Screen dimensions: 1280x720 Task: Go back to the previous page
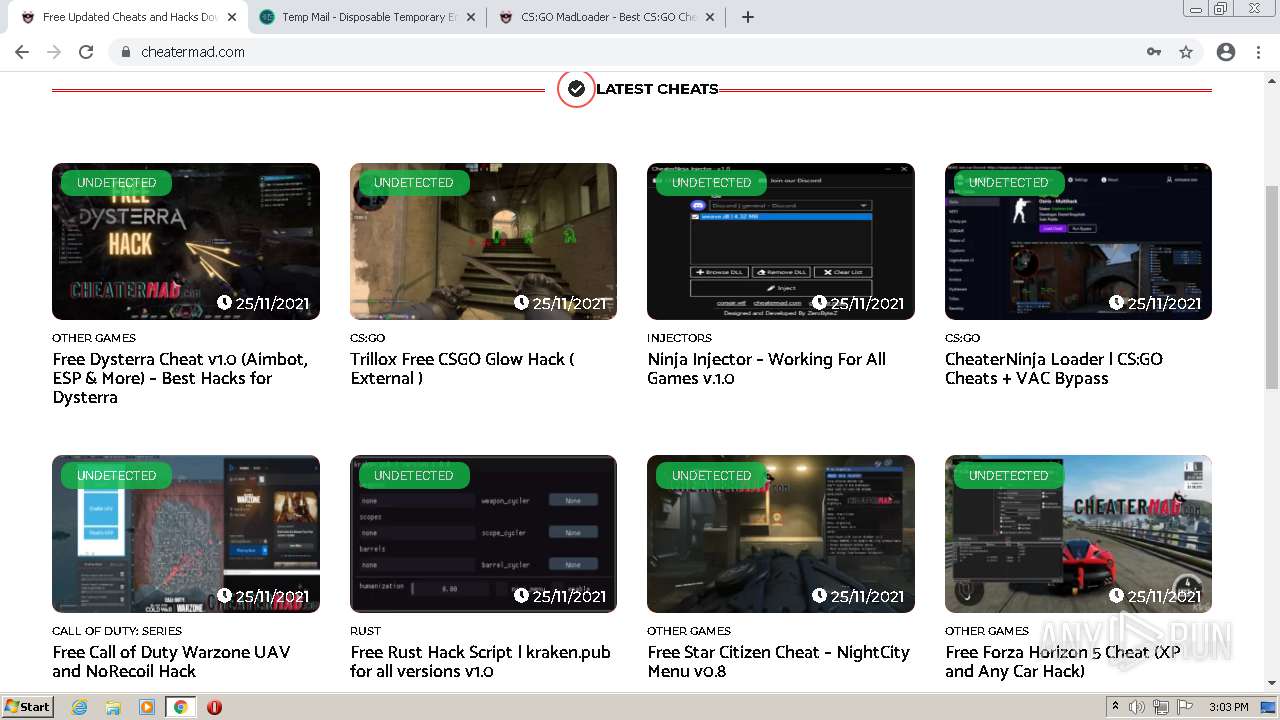pos(22,52)
